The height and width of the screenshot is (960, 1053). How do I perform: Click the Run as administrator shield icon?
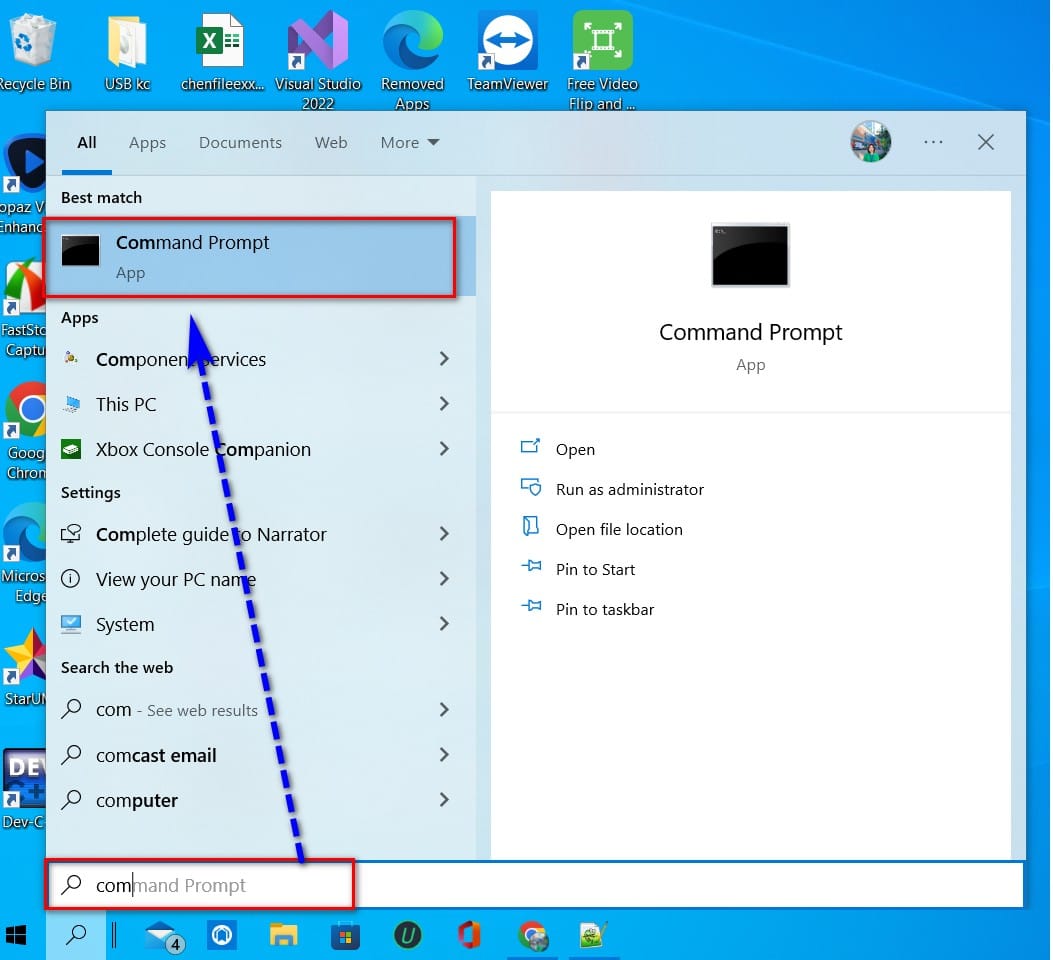tap(531, 487)
